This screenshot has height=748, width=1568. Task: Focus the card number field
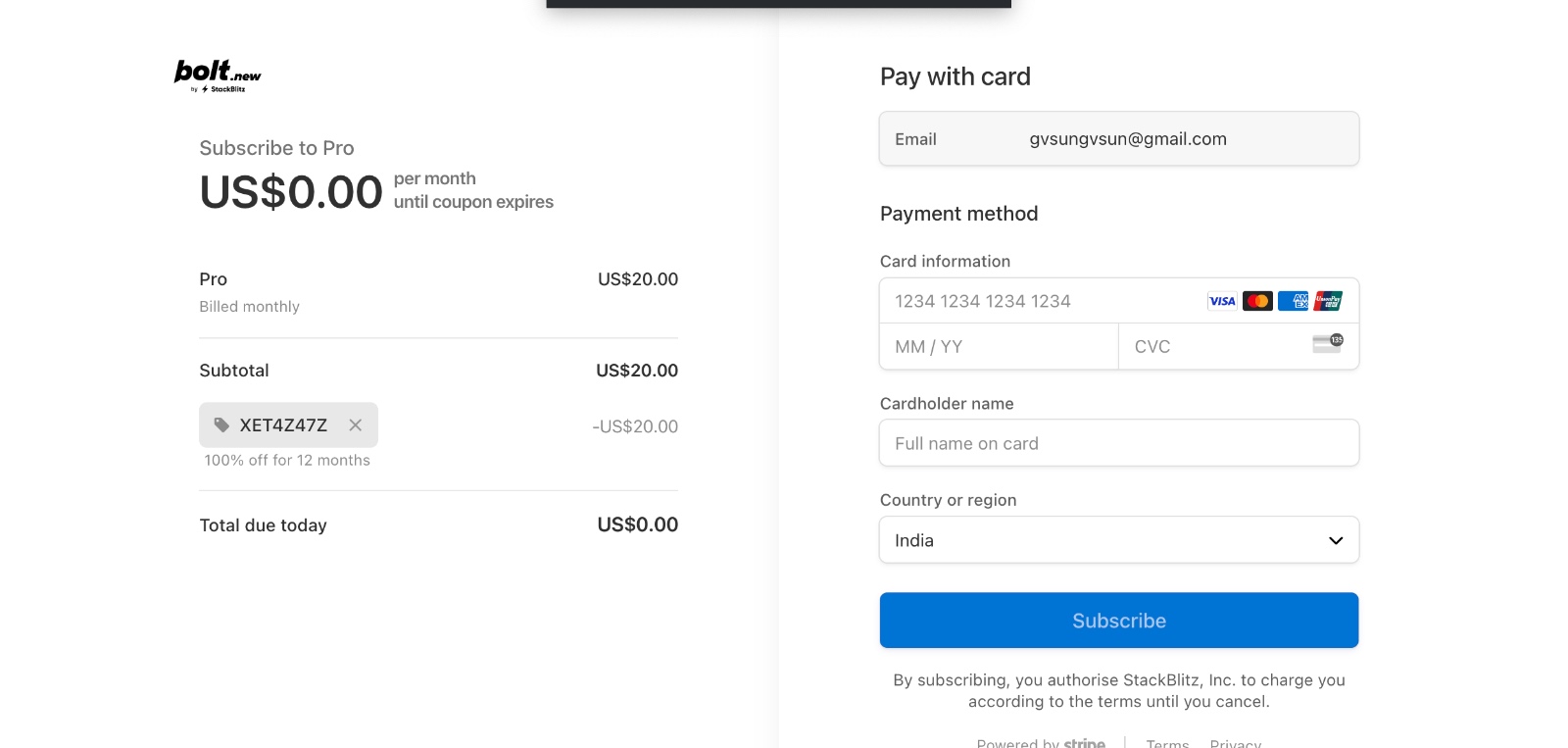click(x=1039, y=301)
